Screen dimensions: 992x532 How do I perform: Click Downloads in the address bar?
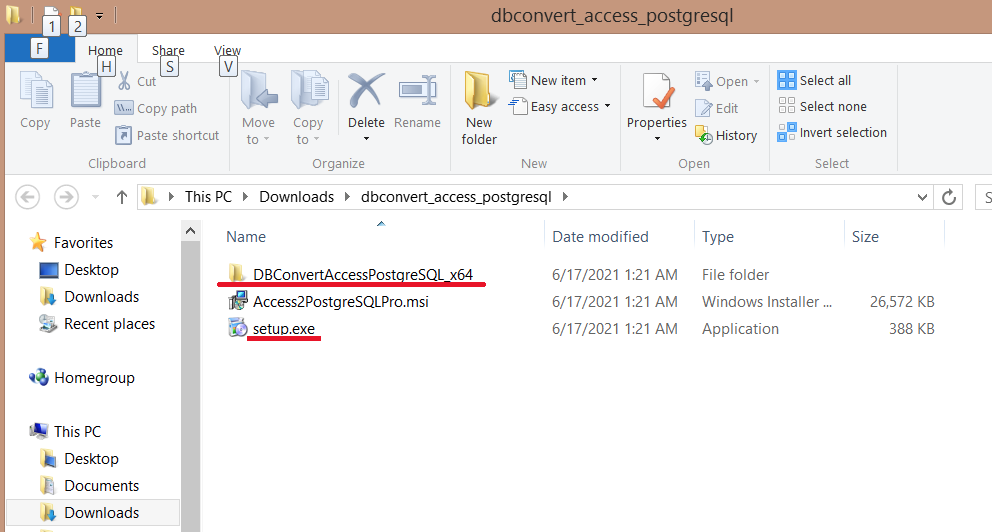click(x=296, y=197)
